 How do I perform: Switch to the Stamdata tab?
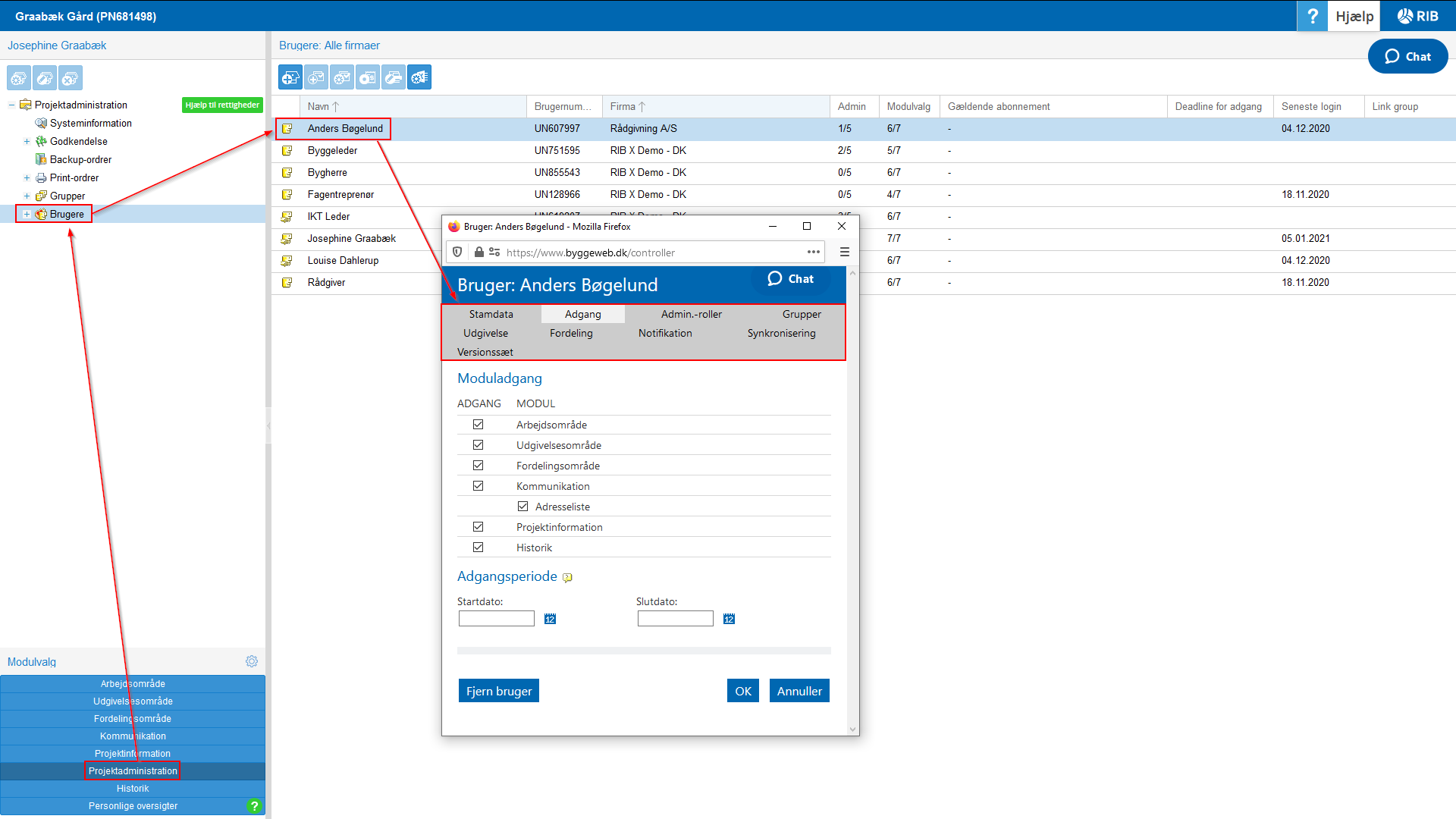tap(491, 314)
